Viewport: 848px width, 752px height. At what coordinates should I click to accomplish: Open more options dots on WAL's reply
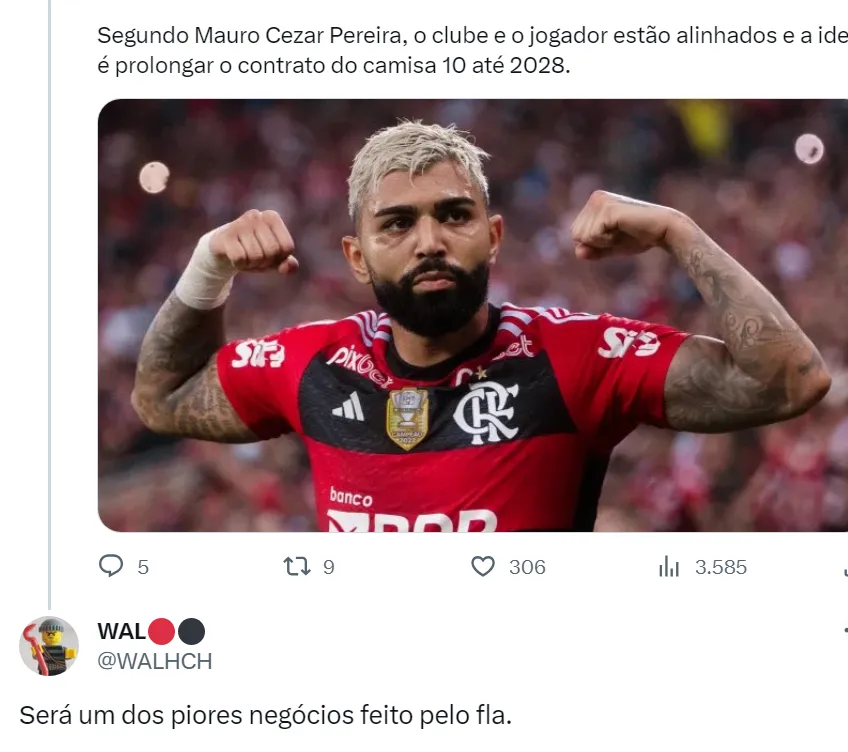point(845,630)
